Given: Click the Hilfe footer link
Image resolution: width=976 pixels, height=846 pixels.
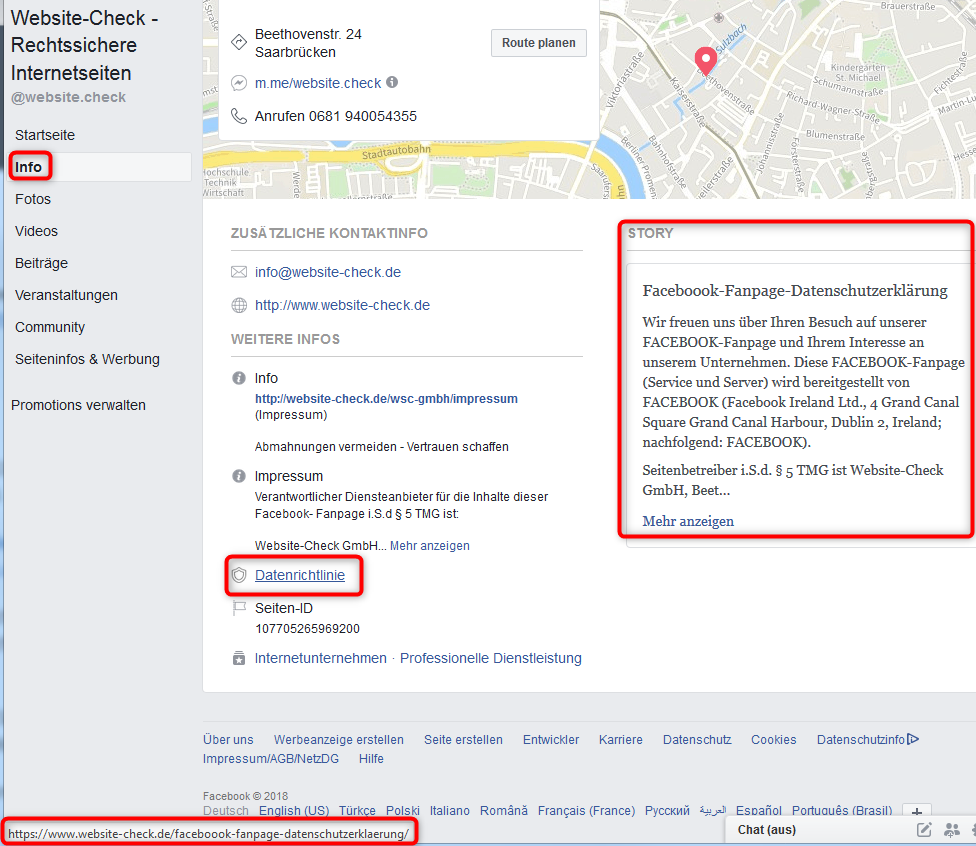Looking at the screenshot, I should [x=371, y=759].
